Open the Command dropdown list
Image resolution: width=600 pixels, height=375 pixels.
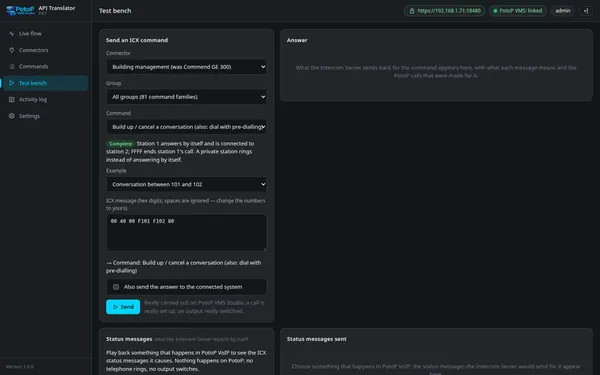[186, 127]
